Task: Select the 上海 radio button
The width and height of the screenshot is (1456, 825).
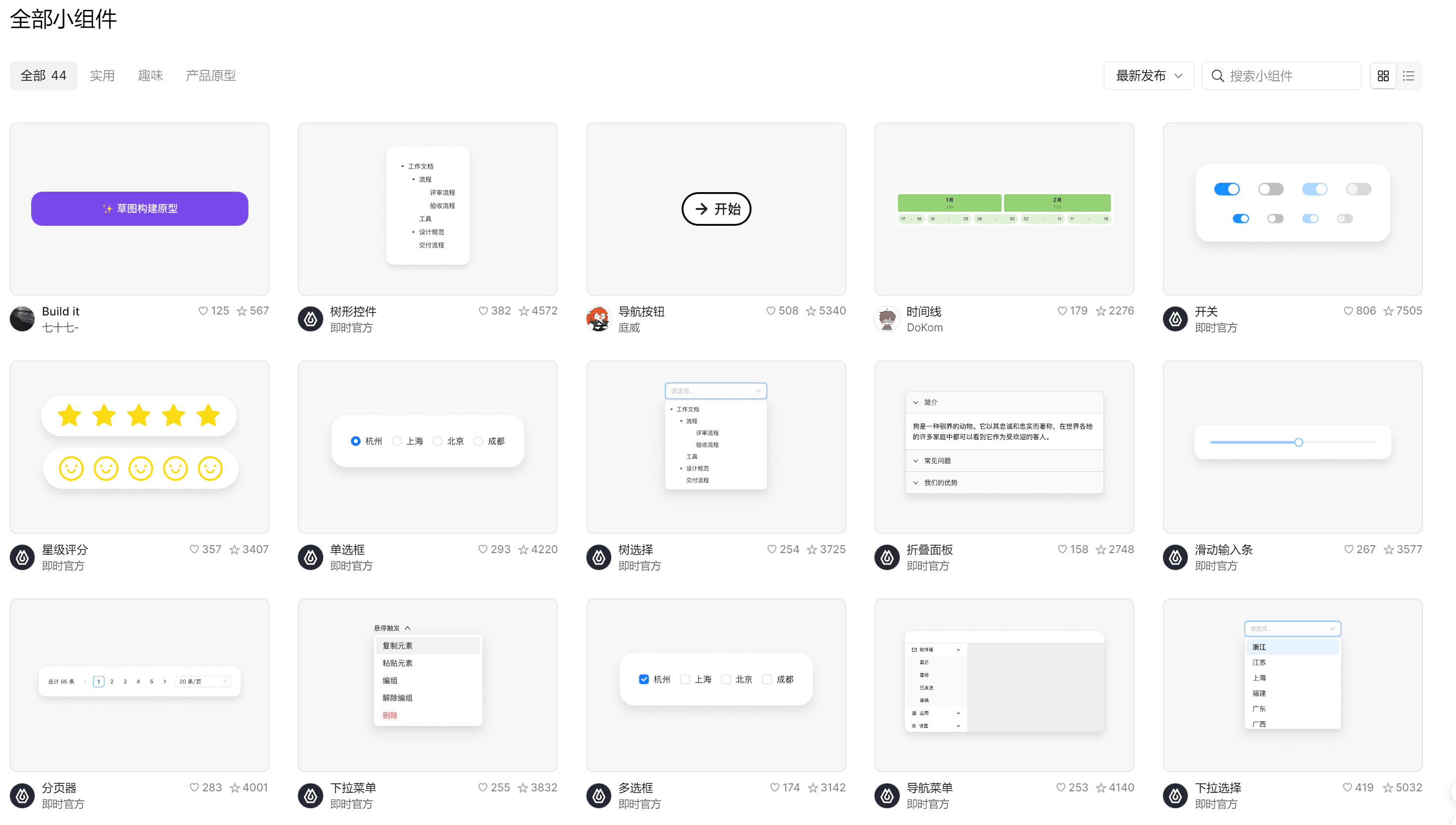Action: click(397, 441)
